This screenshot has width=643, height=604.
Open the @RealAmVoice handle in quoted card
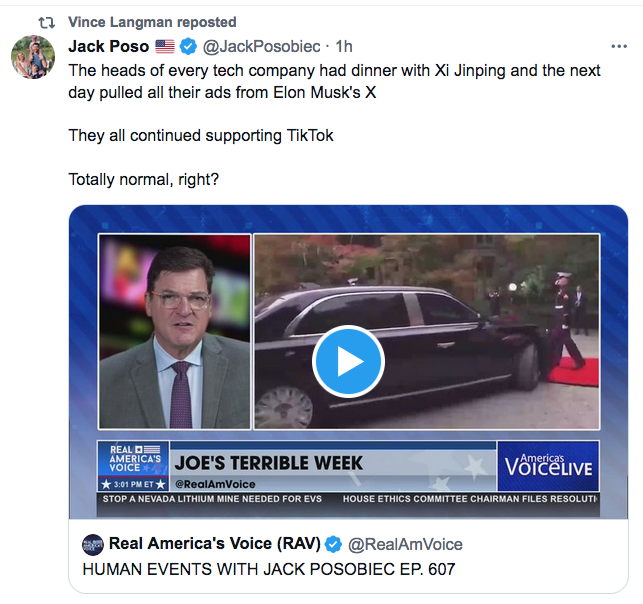[405, 545]
